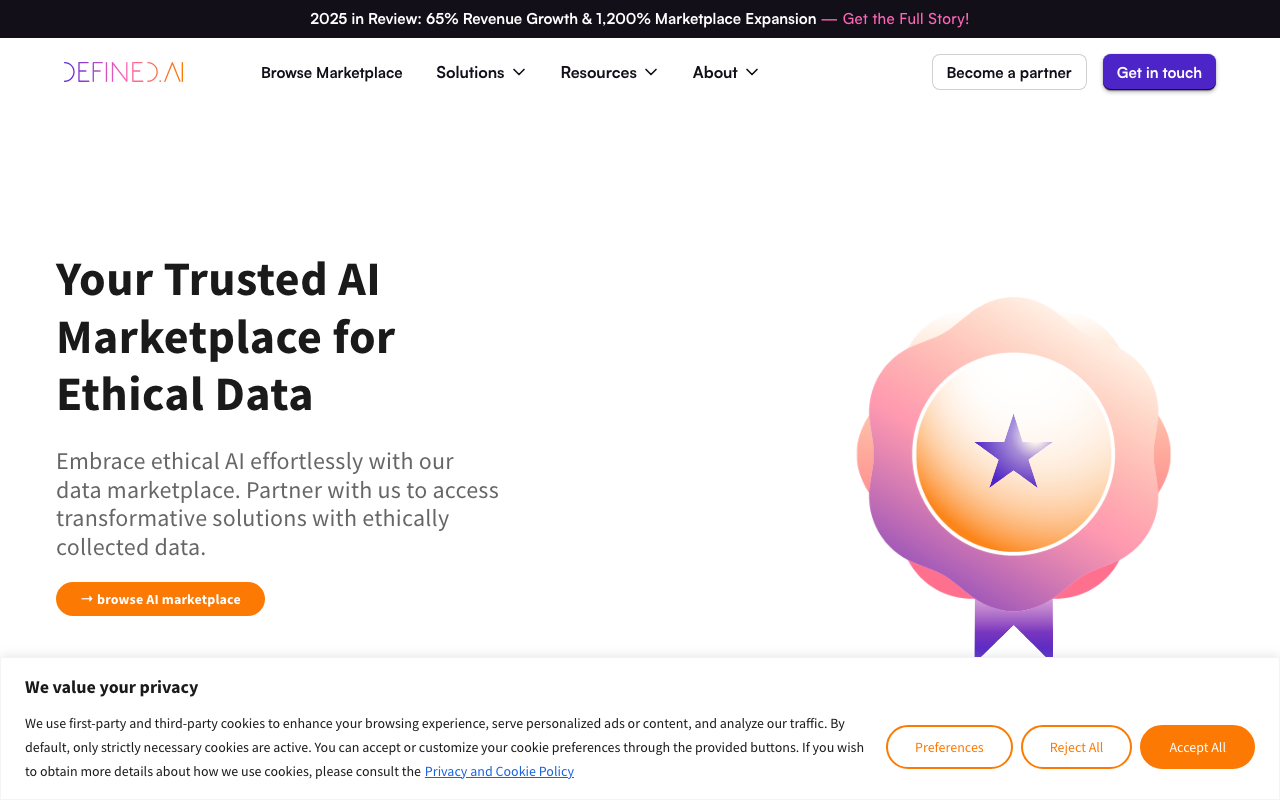
Task: Open the Privacy and Cookie Policy link
Action: (x=499, y=771)
